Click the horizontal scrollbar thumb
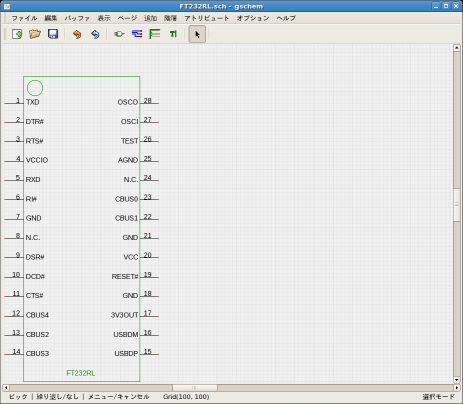 pyautogui.click(x=195, y=388)
